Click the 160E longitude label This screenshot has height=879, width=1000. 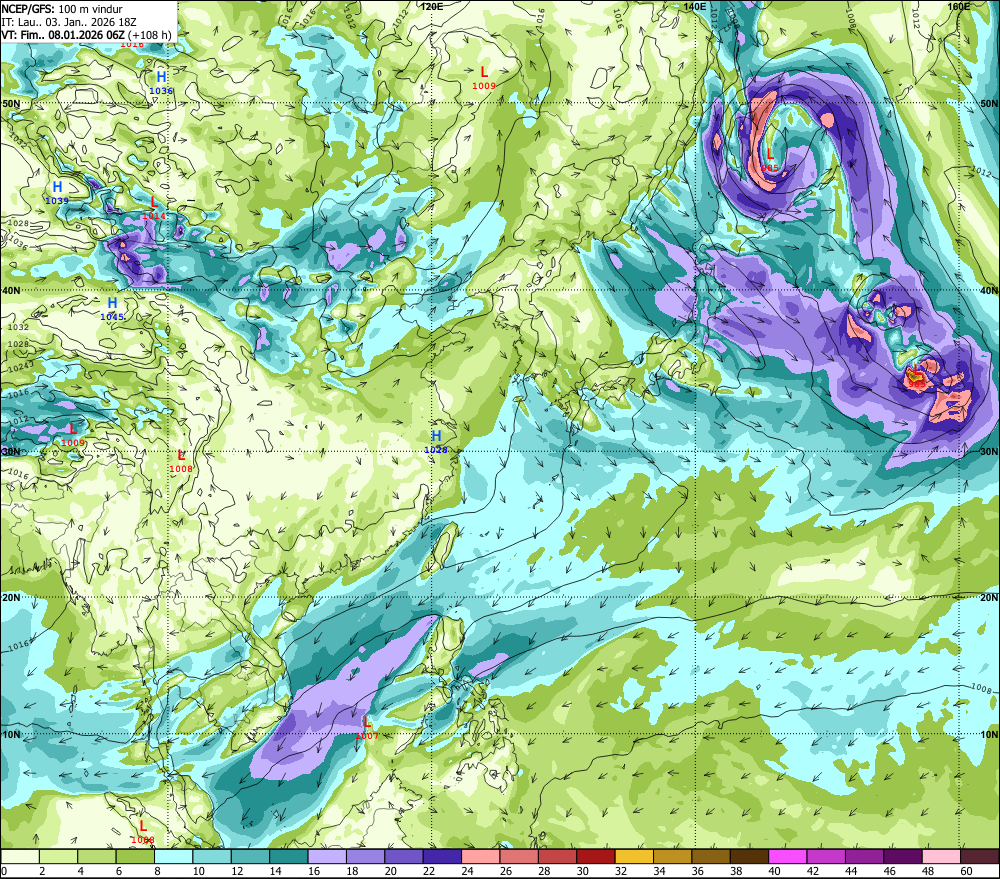tap(958, 6)
